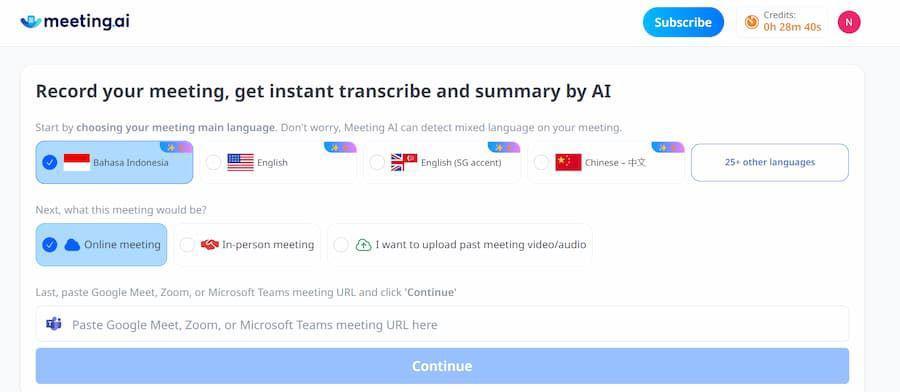This screenshot has width=900, height=392.
Task: Click the United States flag icon
Action: pyautogui.click(x=240, y=162)
